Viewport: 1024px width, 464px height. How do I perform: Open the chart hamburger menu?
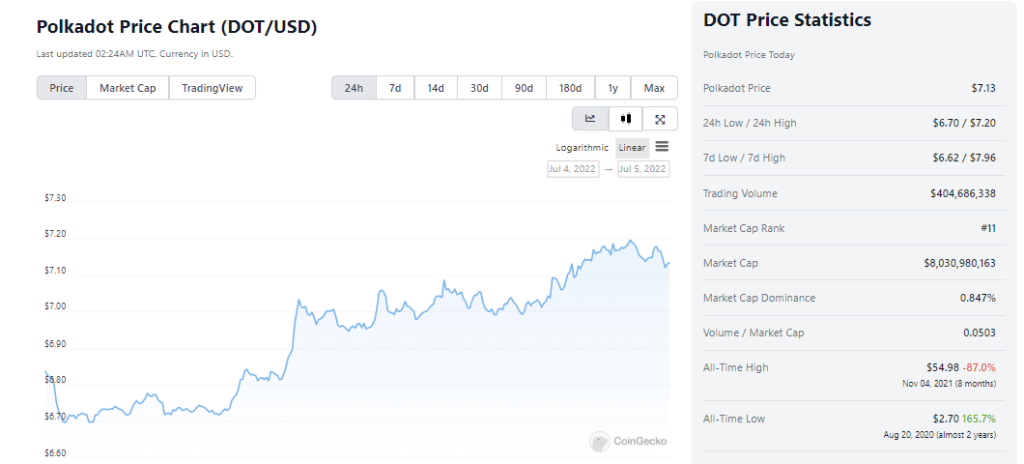[x=662, y=147]
